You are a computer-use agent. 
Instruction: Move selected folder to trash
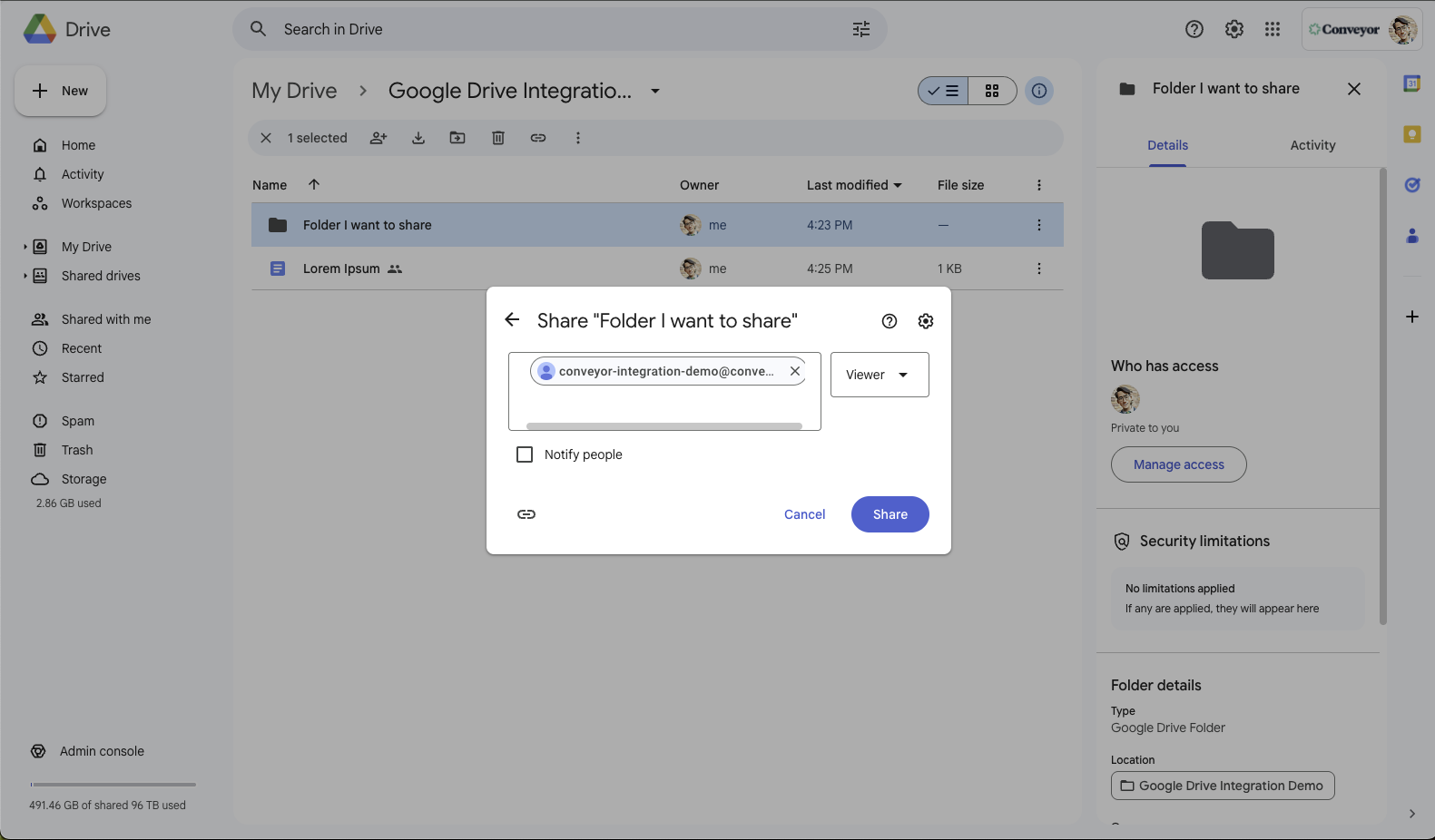click(498, 138)
